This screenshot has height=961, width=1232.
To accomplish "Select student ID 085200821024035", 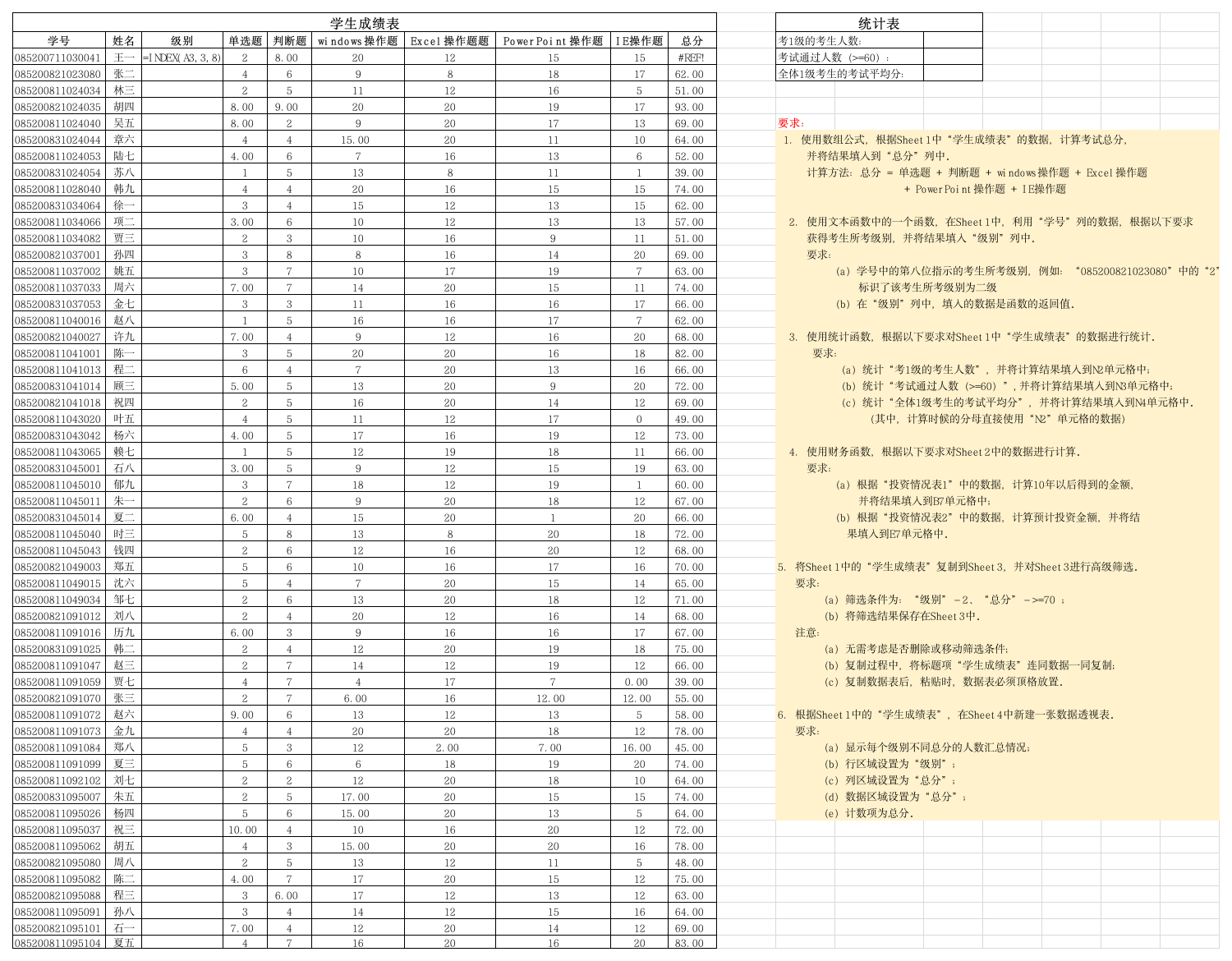I will click(59, 107).
